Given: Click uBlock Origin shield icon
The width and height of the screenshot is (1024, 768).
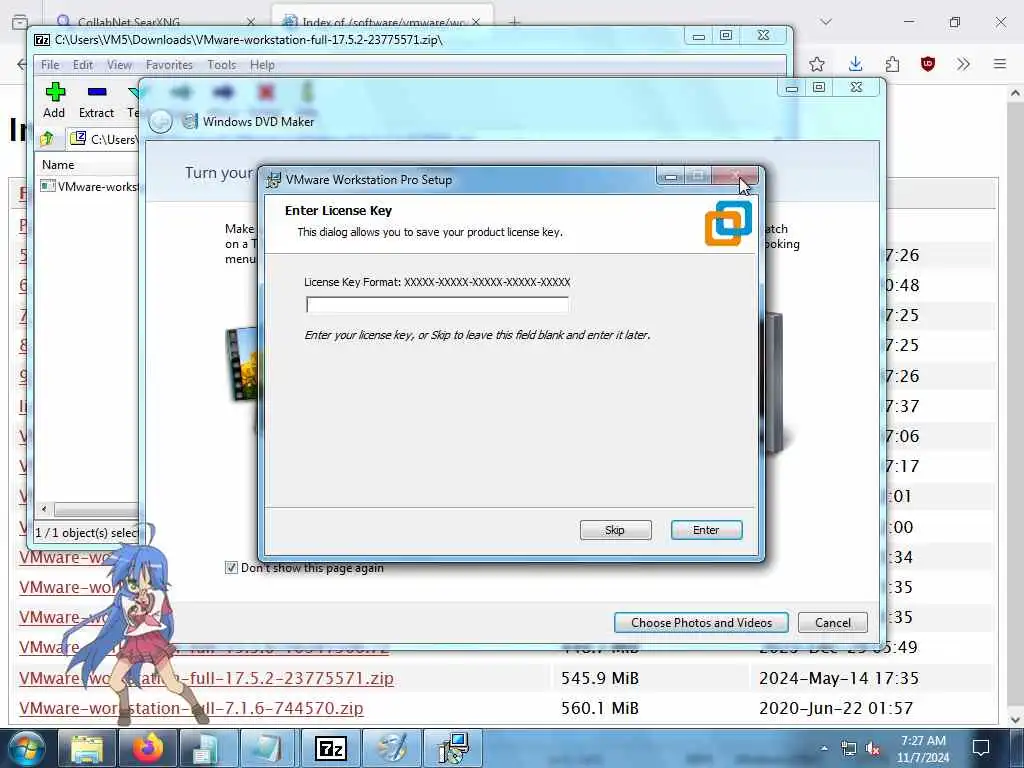Looking at the screenshot, I should tap(927, 64).
